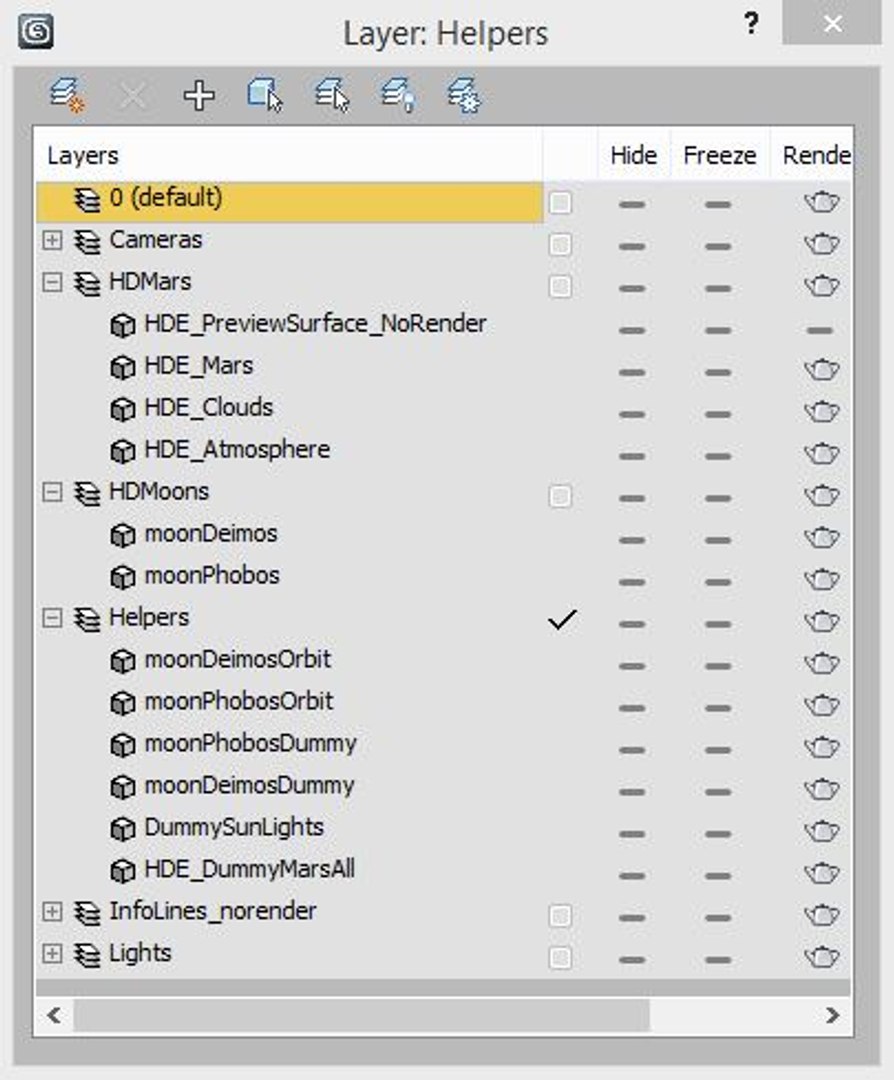Click layer icon beside Lights
The height and width of the screenshot is (1080, 894).
87,955
